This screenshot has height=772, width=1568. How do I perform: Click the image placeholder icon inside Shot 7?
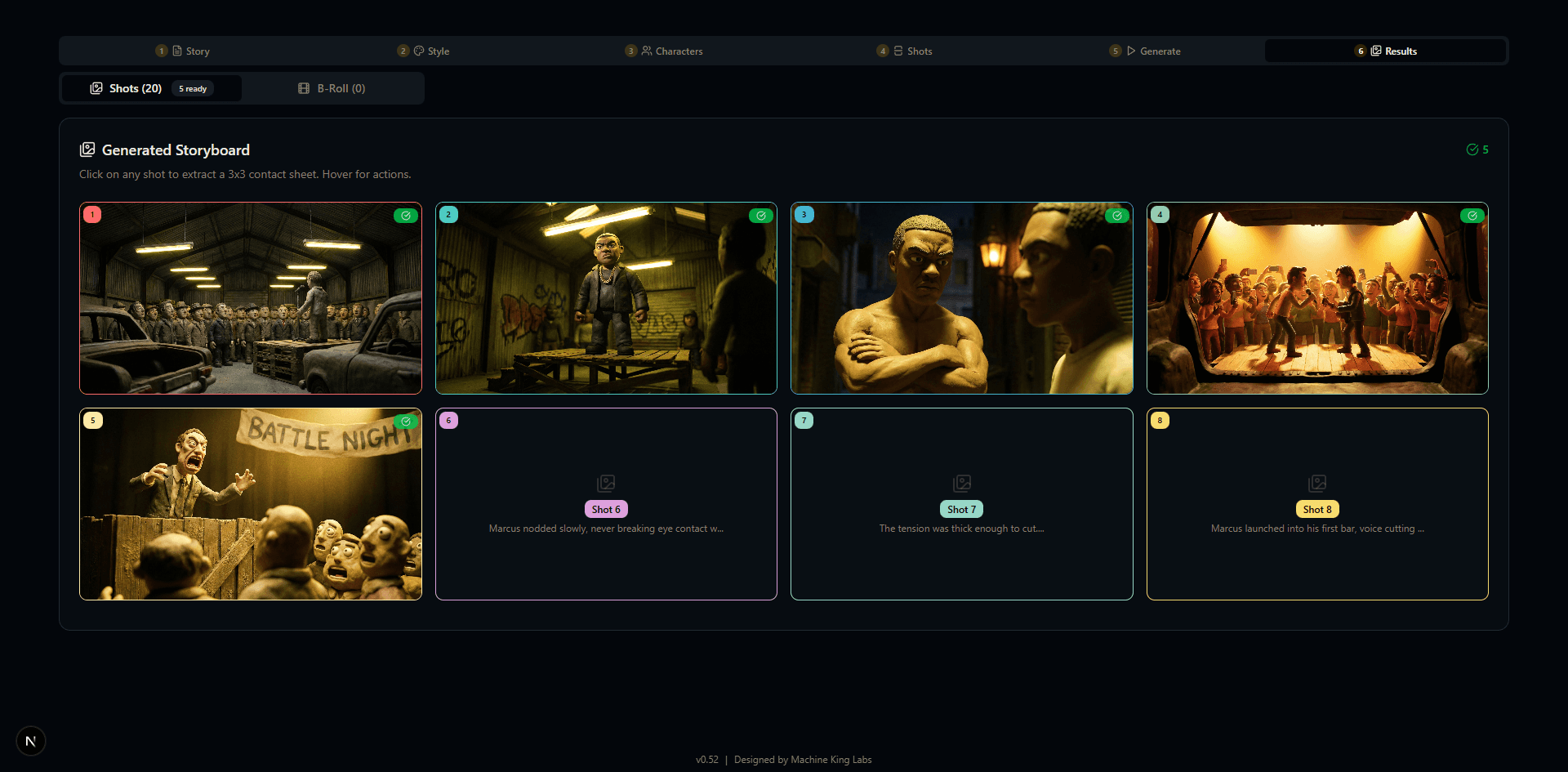(x=961, y=483)
